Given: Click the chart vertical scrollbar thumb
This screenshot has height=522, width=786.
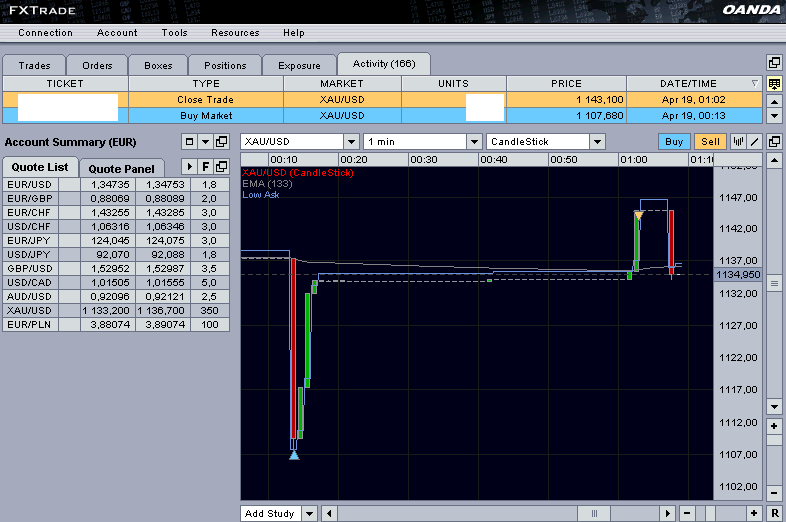Looking at the screenshot, I should pos(774,284).
